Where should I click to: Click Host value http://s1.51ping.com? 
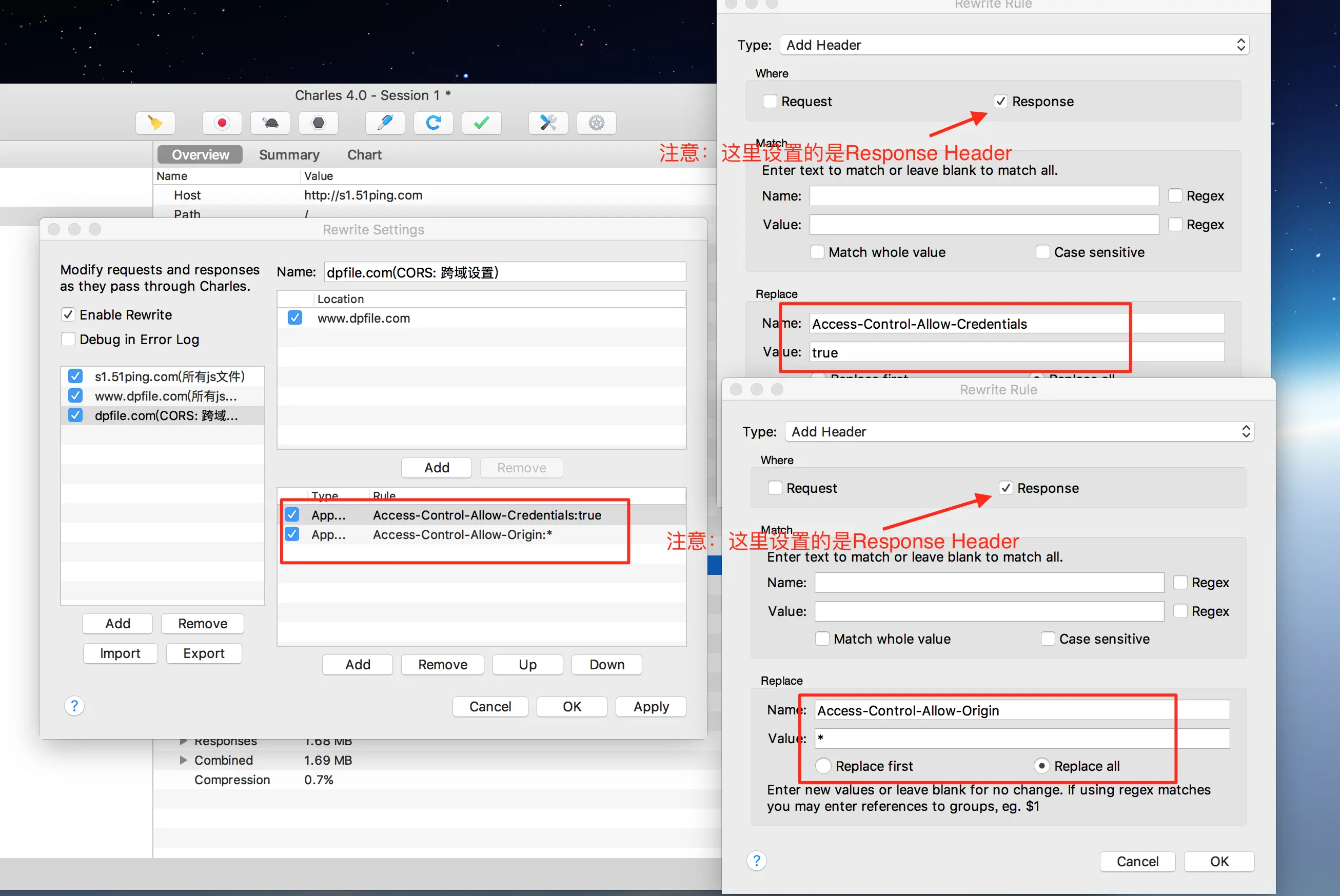tap(363, 195)
